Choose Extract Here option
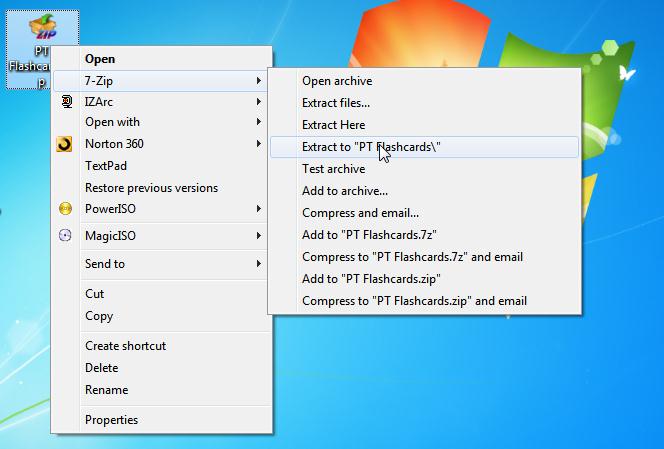This screenshot has height=449, width=664. [x=424, y=125]
